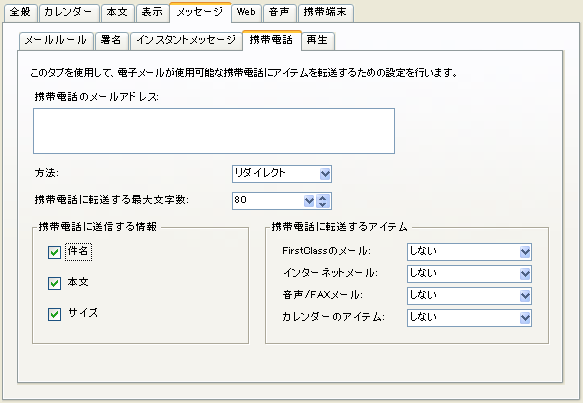Image resolution: width=583 pixels, height=403 pixels.
Task: Disable the サイズ checkbox
Action: (54, 314)
